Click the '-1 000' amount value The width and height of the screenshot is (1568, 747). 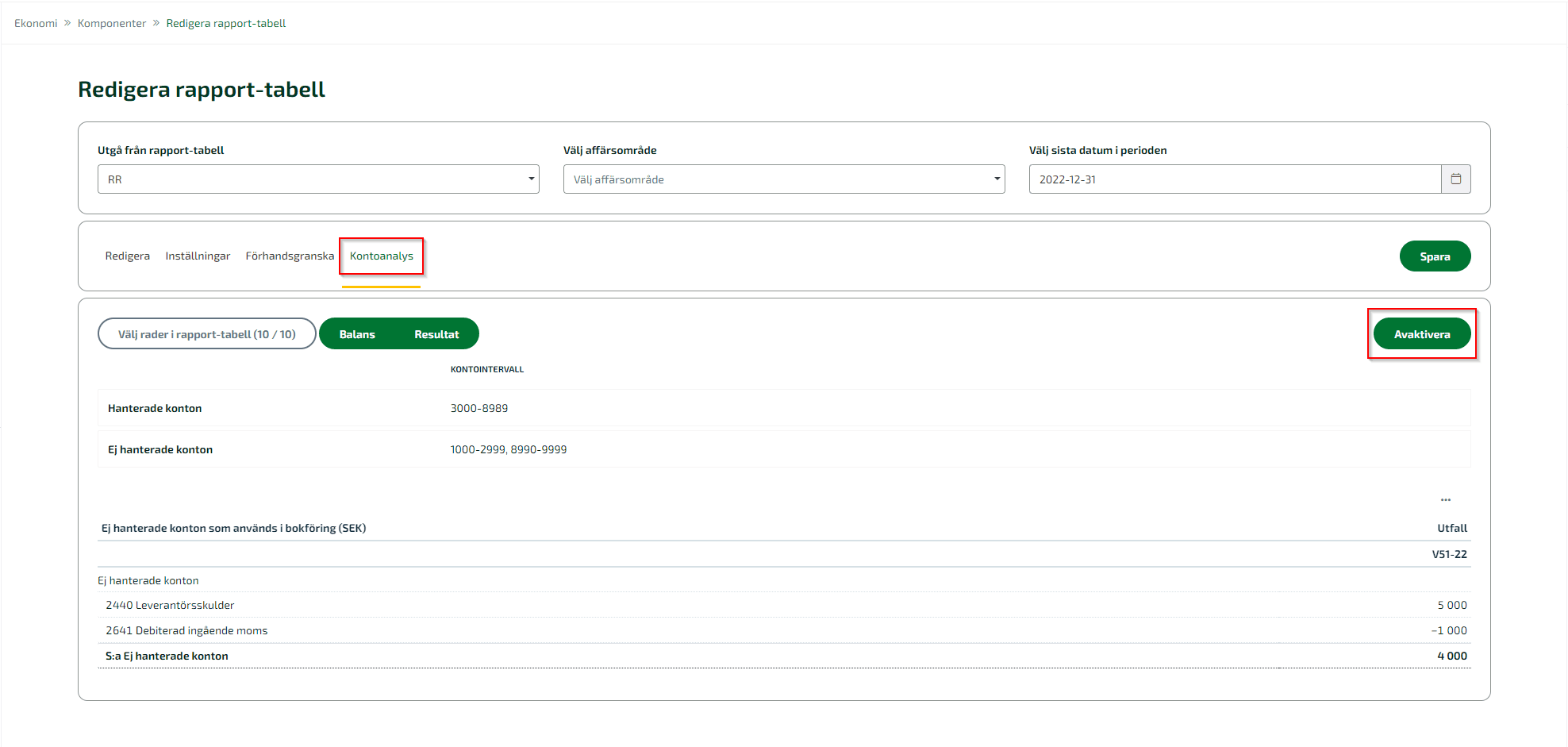pos(1449,630)
